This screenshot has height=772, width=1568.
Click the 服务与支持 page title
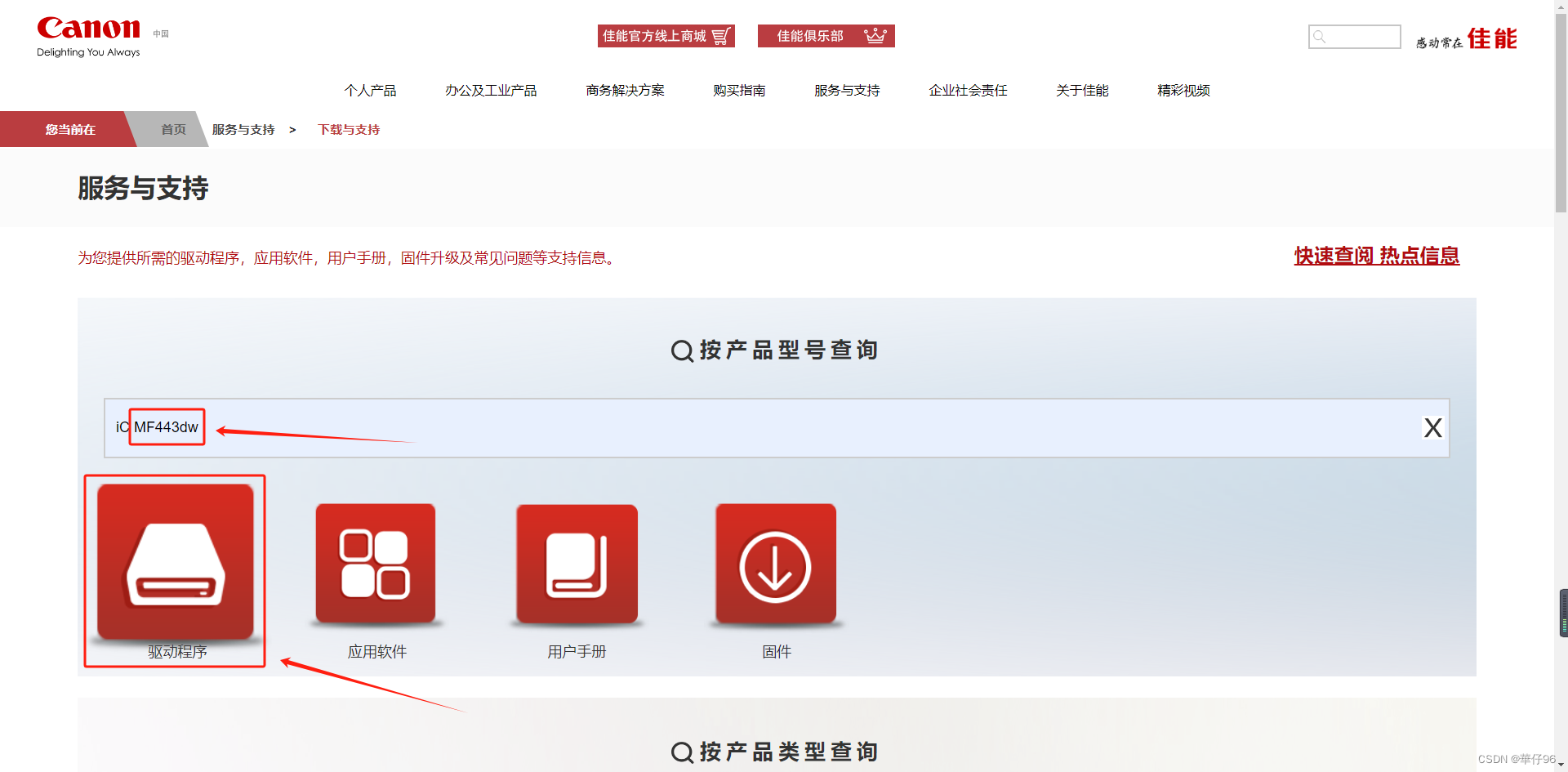[143, 189]
